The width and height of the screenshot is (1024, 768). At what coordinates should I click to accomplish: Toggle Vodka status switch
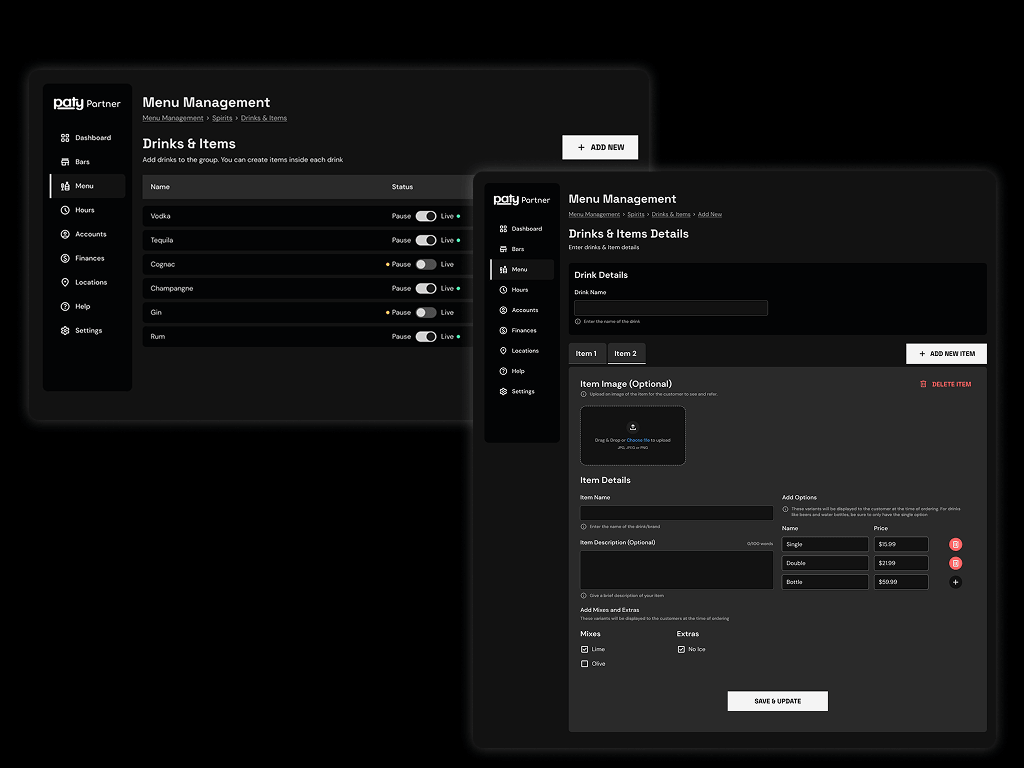[x=426, y=216]
